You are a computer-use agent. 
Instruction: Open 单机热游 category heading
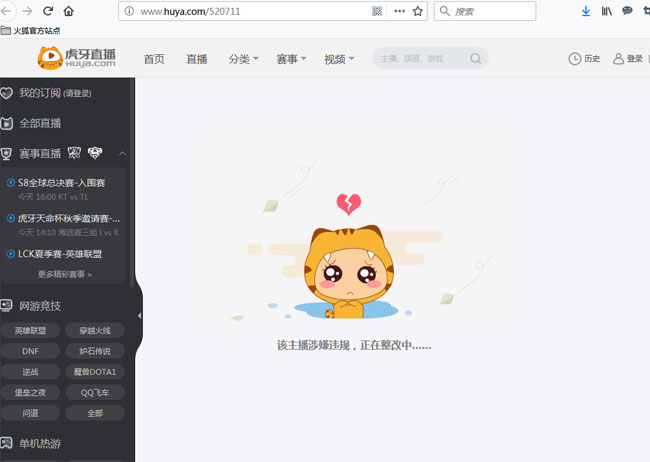coord(40,443)
